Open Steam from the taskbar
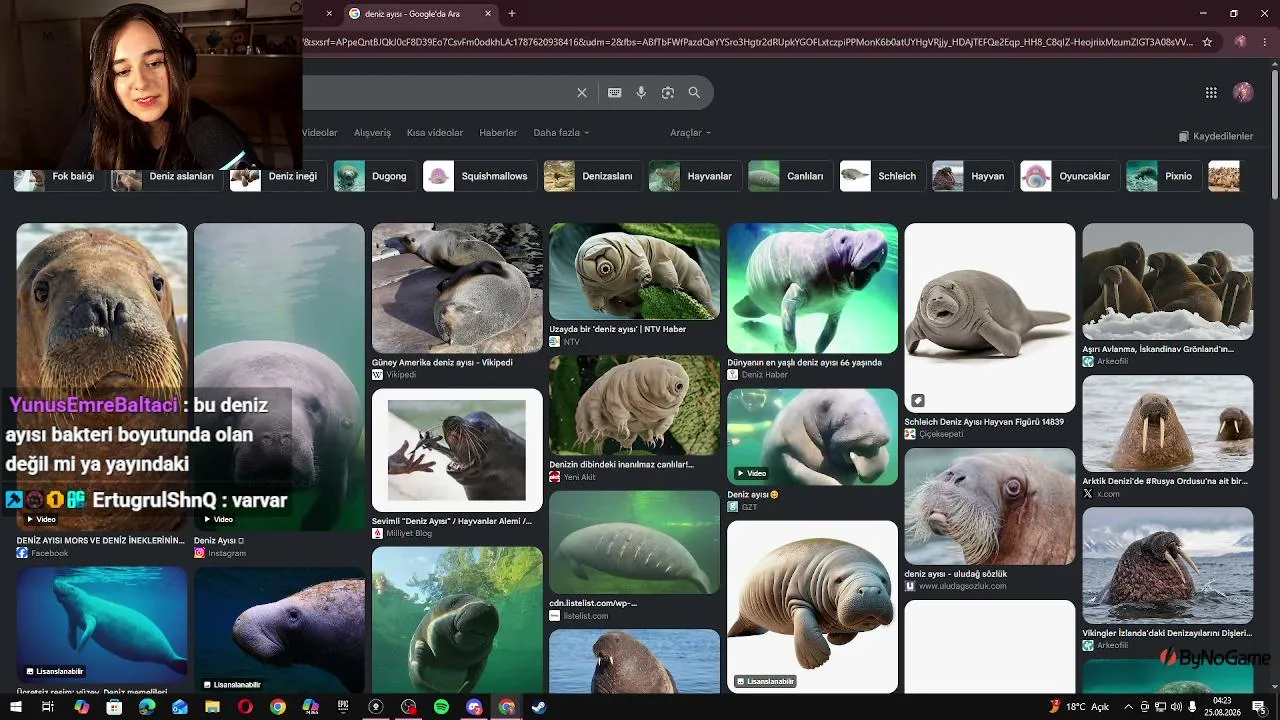This screenshot has width=1280, height=720. tap(539, 707)
